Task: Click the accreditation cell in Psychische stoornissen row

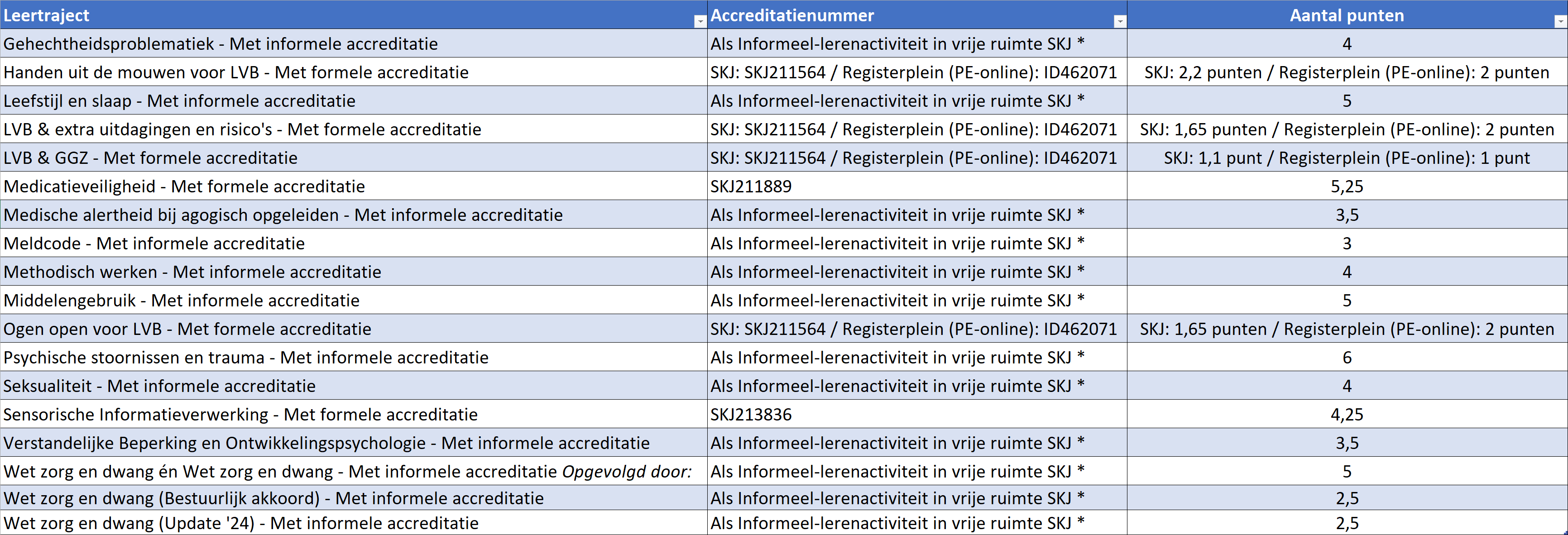Action: 917,357
